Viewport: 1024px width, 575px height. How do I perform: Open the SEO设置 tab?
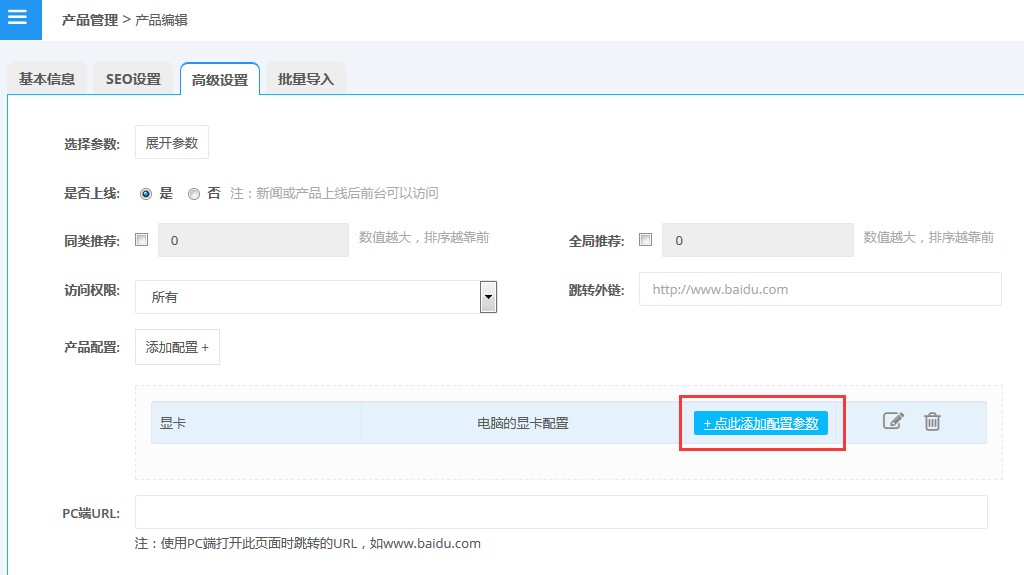133,79
